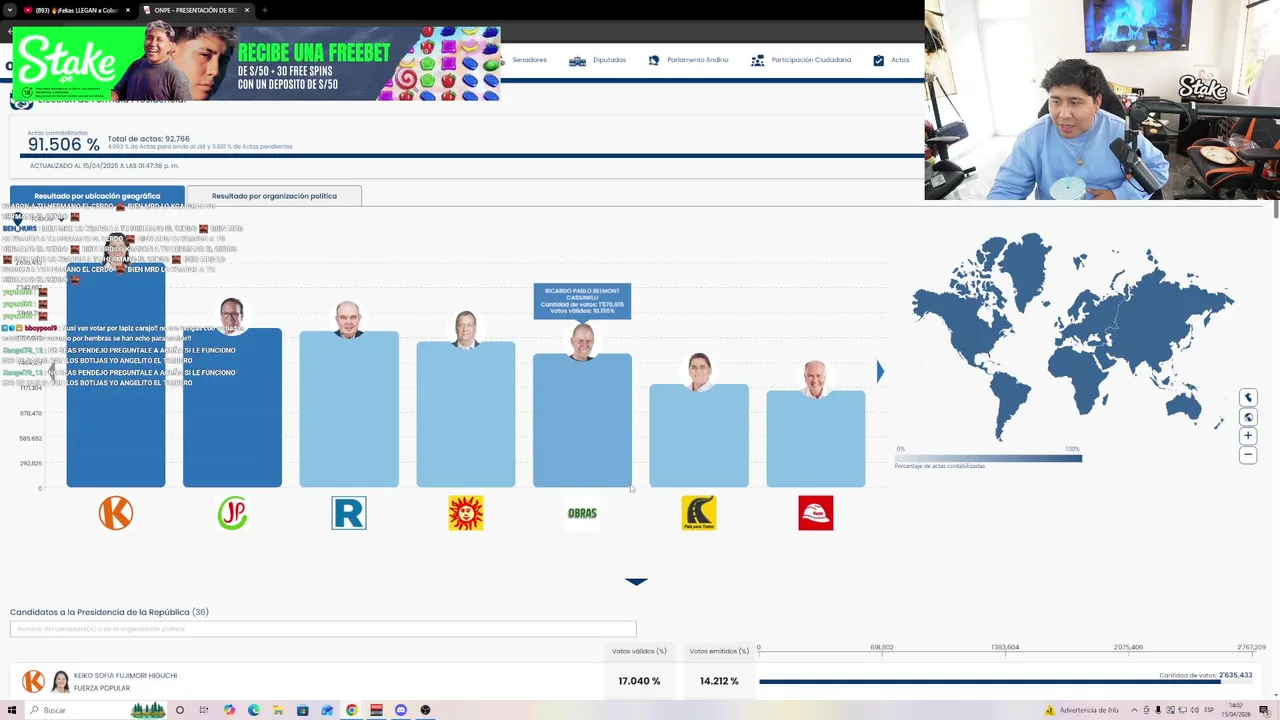1280x720 pixels.
Task: Click the Actas clipboard check icon
Action: point(878,60)
